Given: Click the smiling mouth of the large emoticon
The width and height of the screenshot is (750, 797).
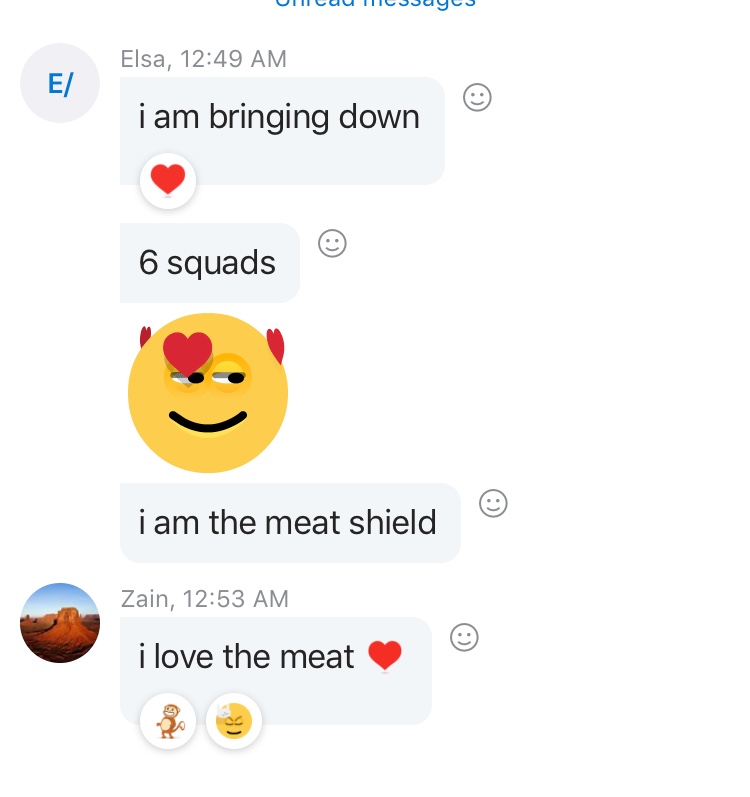Looking at the screenshot, I should click(x=208, y=421).
